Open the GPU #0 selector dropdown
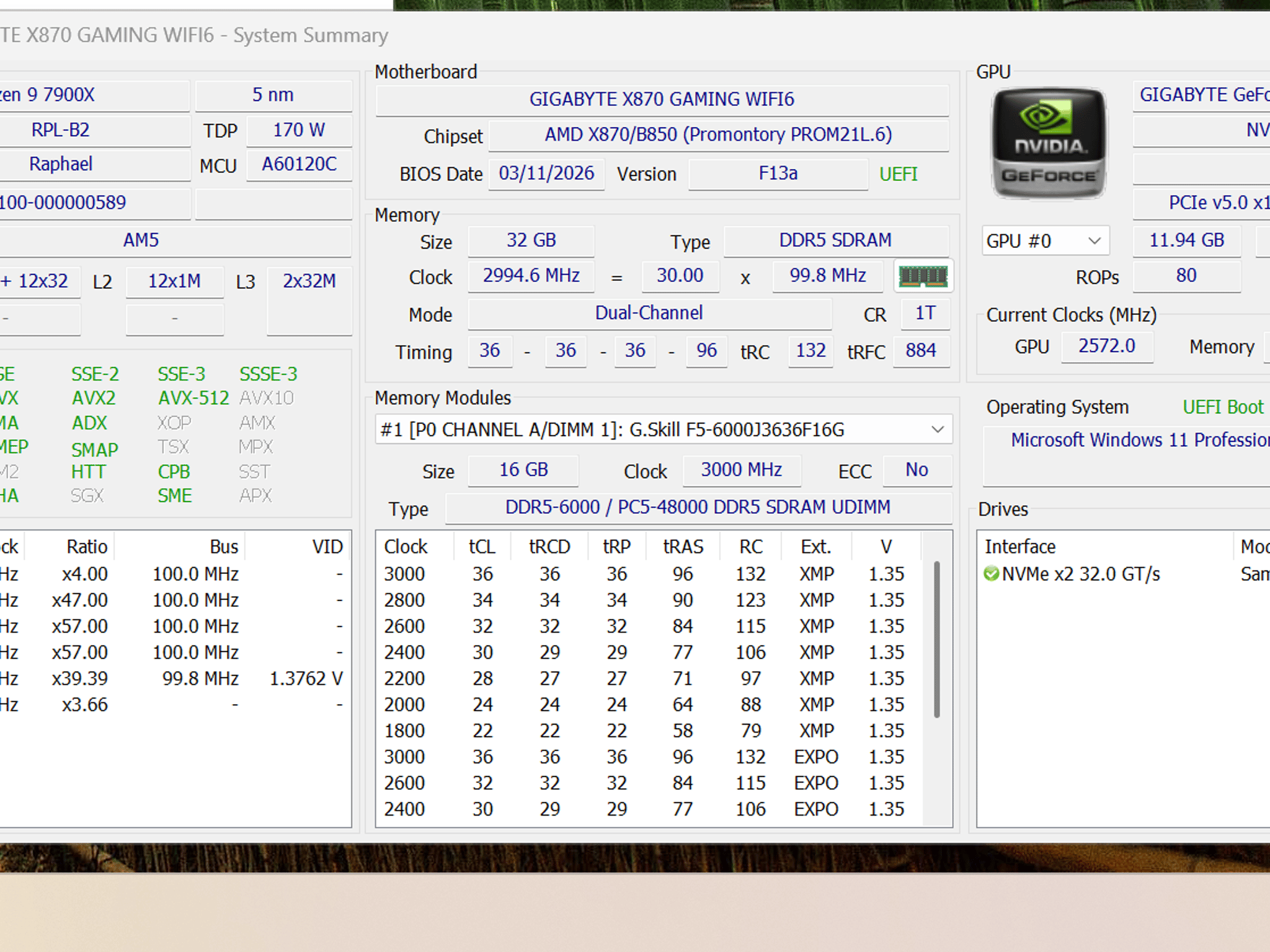Image resolution: width=1270 pixels, height=952 pixels. pyautogui.click(x=1046, y=240)
